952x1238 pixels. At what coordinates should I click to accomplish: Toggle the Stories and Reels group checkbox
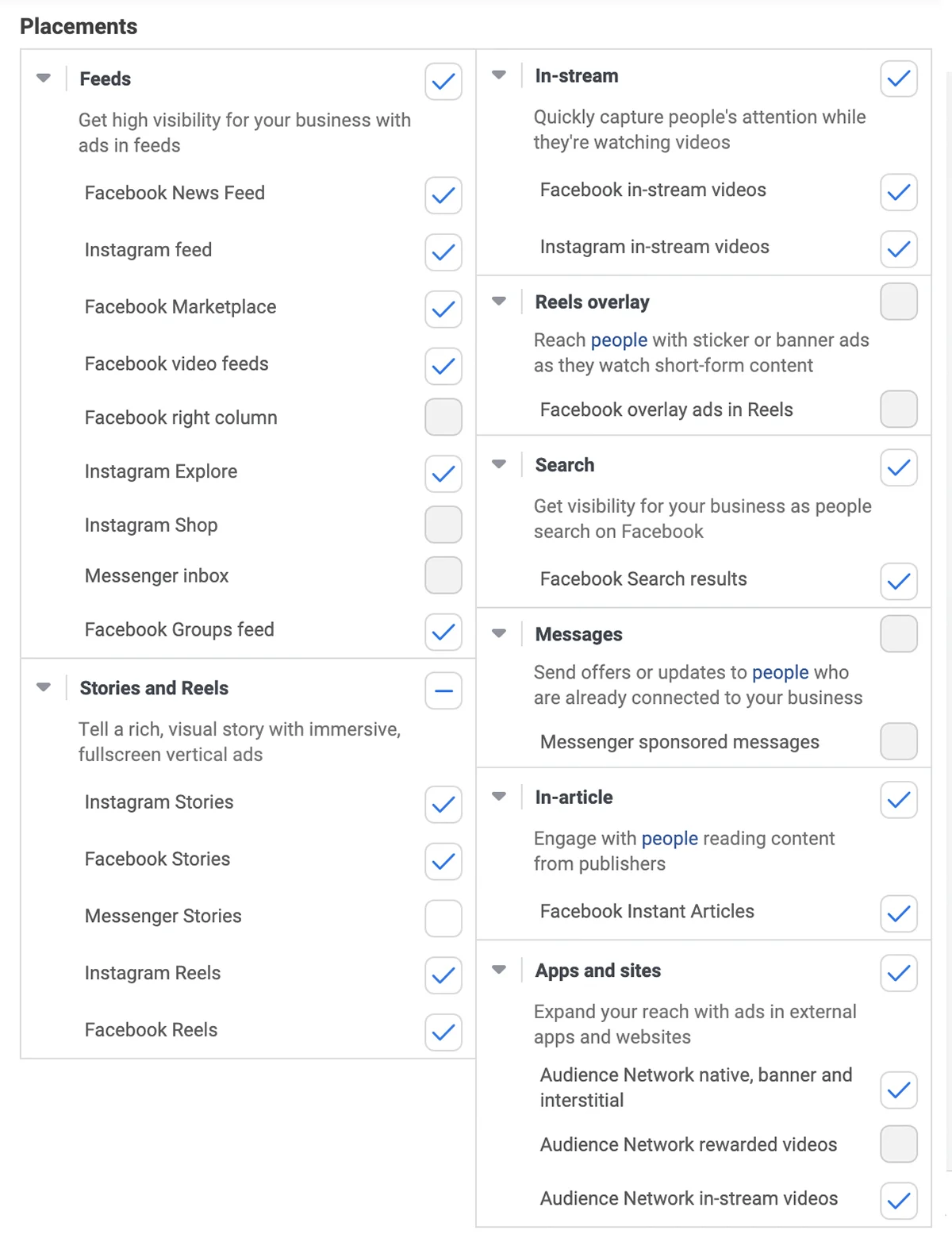coord(443,690)
